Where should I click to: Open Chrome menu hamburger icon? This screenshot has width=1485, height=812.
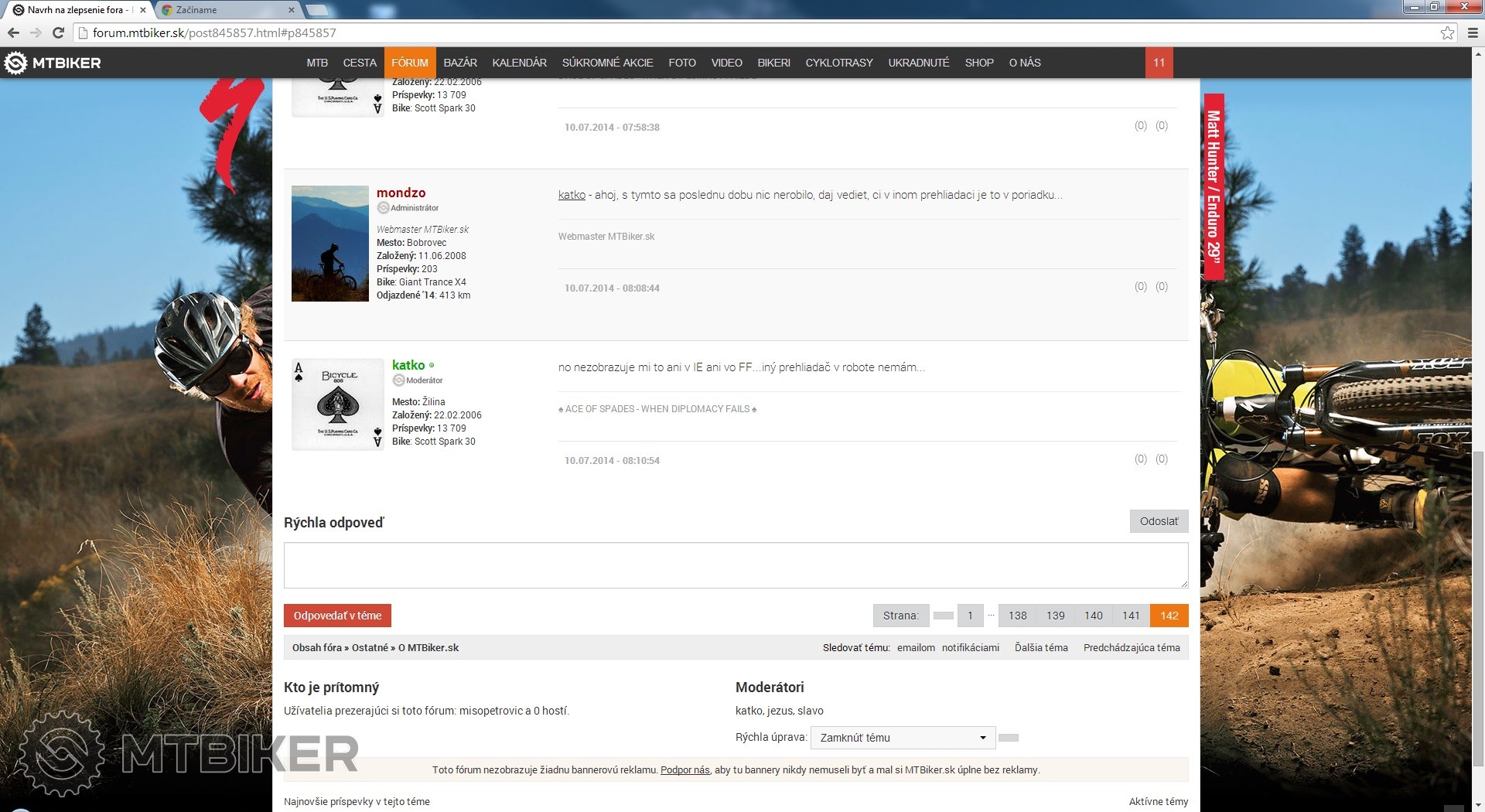(1473, 32)
